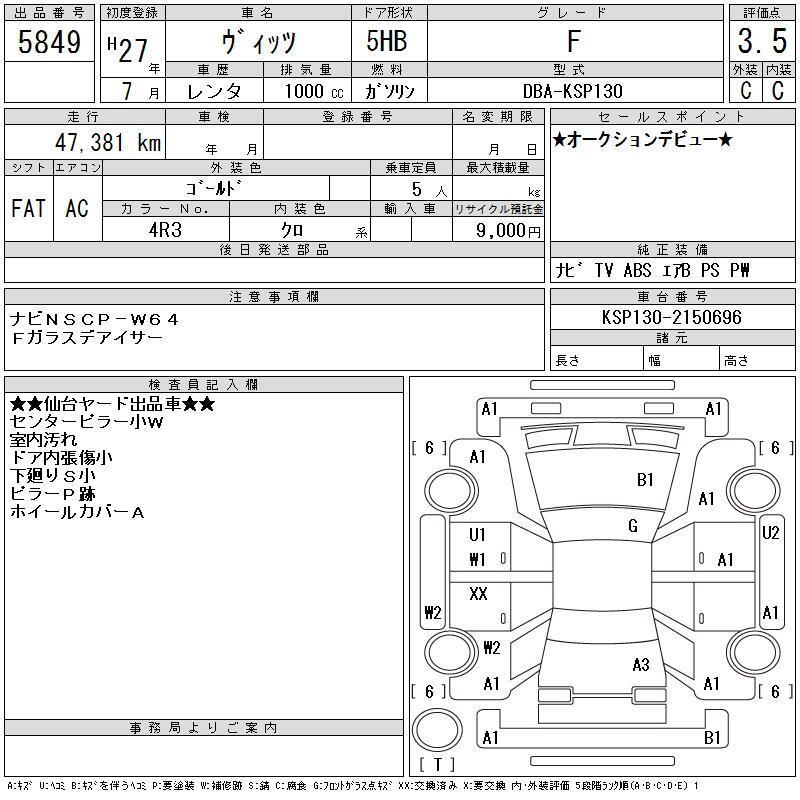
Task: Click the overall score 3.5
Action: click(x=762, y=41)
